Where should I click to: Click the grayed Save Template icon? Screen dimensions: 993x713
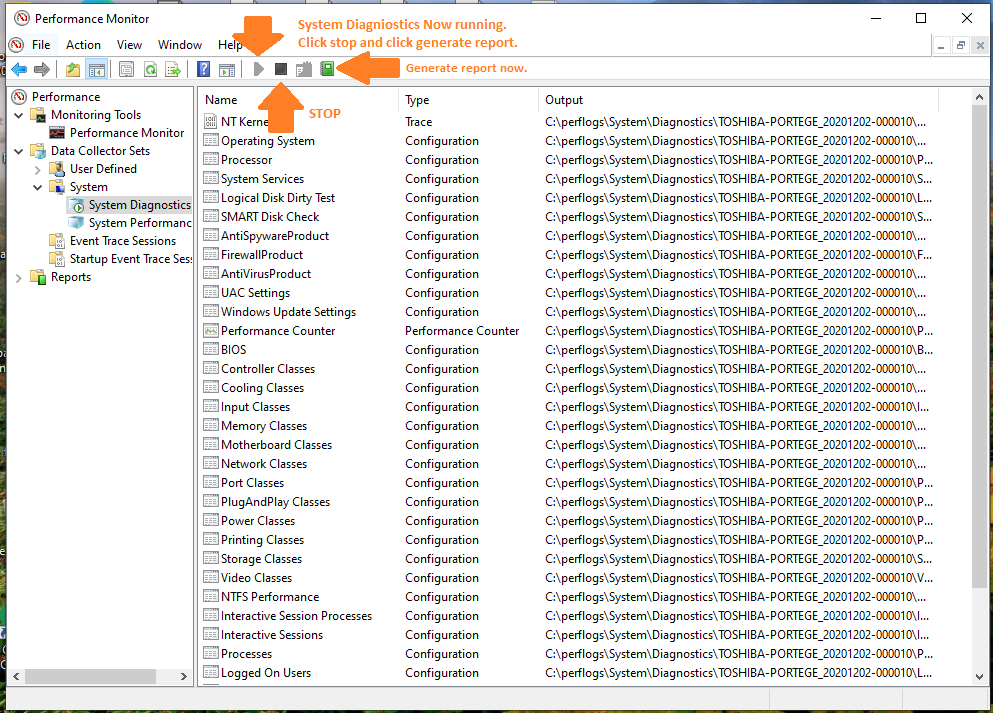304,69
